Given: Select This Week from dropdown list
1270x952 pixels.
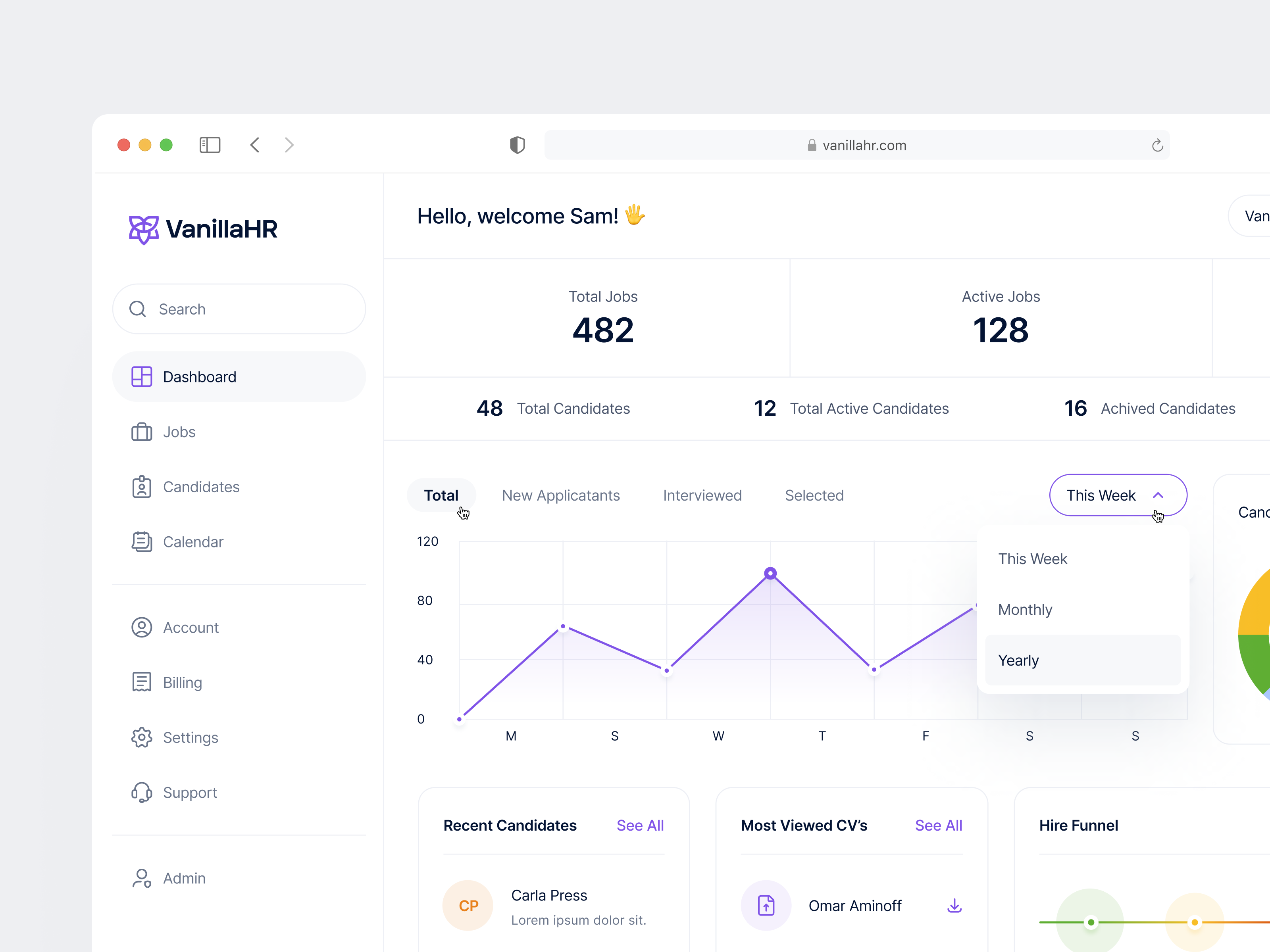Looking at the screenshot, I should coord(1083,559).
